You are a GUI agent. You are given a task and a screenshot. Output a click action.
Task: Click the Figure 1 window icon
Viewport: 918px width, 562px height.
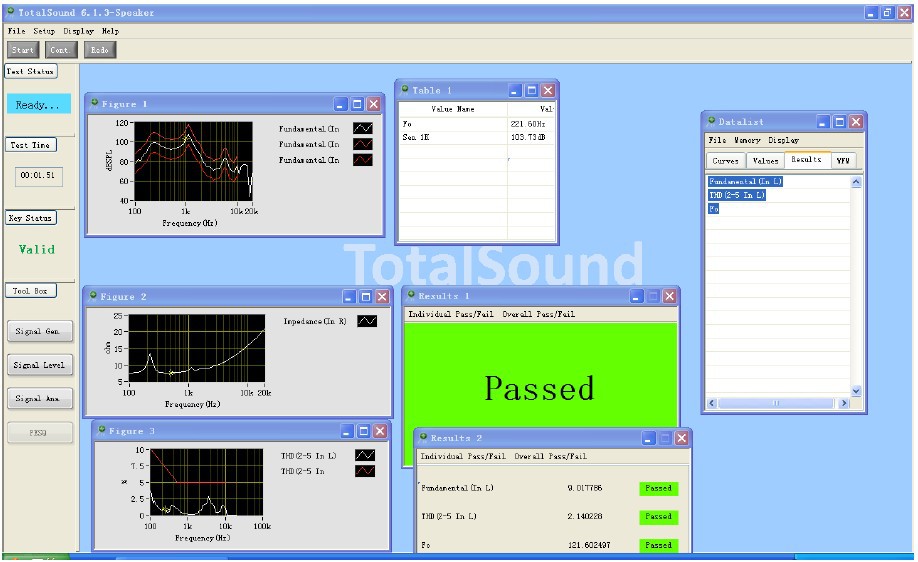(x=94, y=103)
